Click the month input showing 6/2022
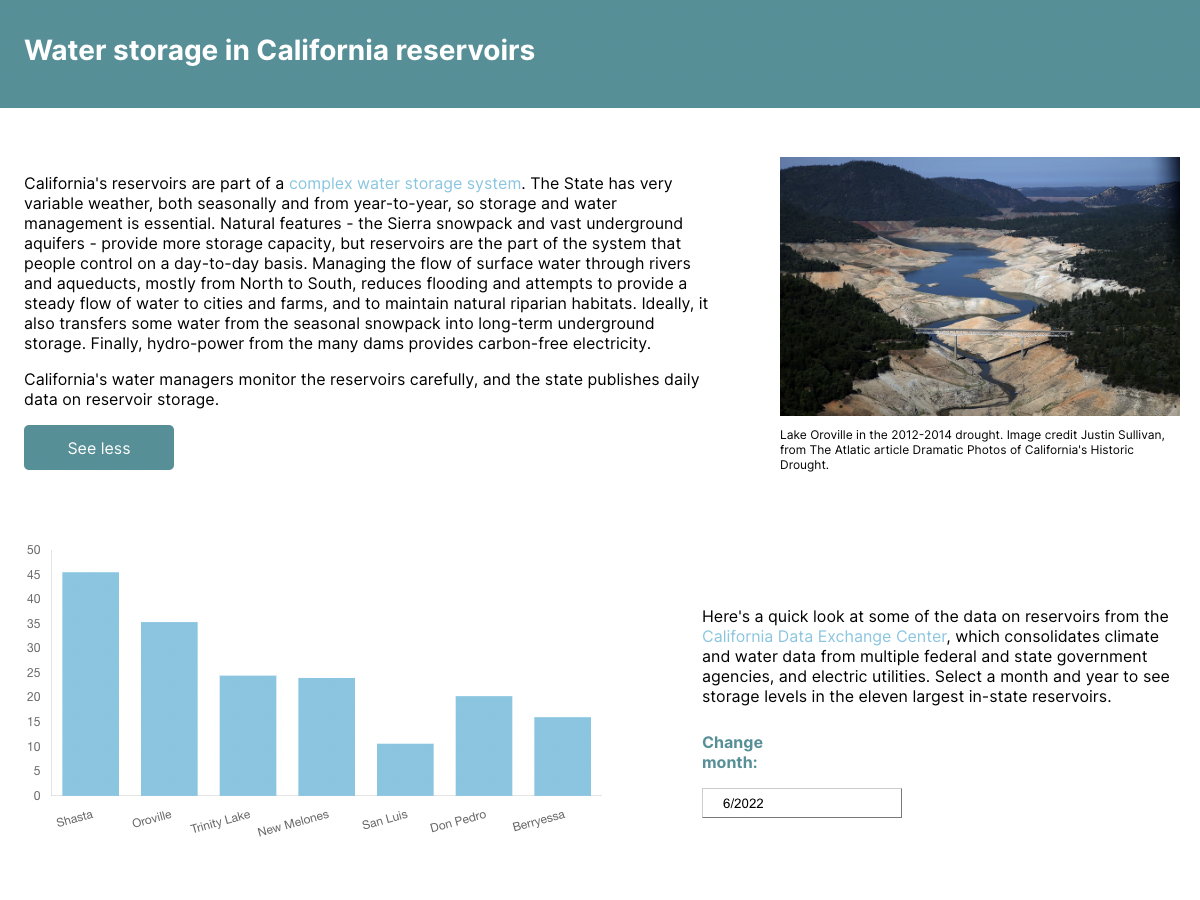This screenshot has height=900, width=1200. coord(801,803)
